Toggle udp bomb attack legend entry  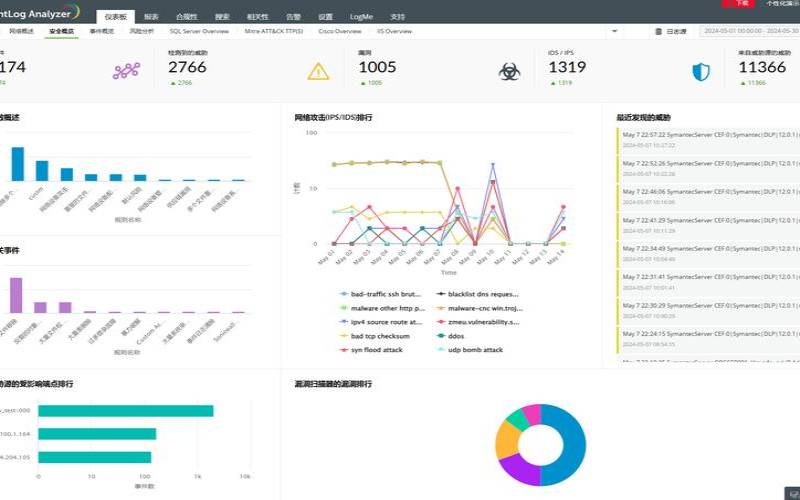[x=472, y=350]
